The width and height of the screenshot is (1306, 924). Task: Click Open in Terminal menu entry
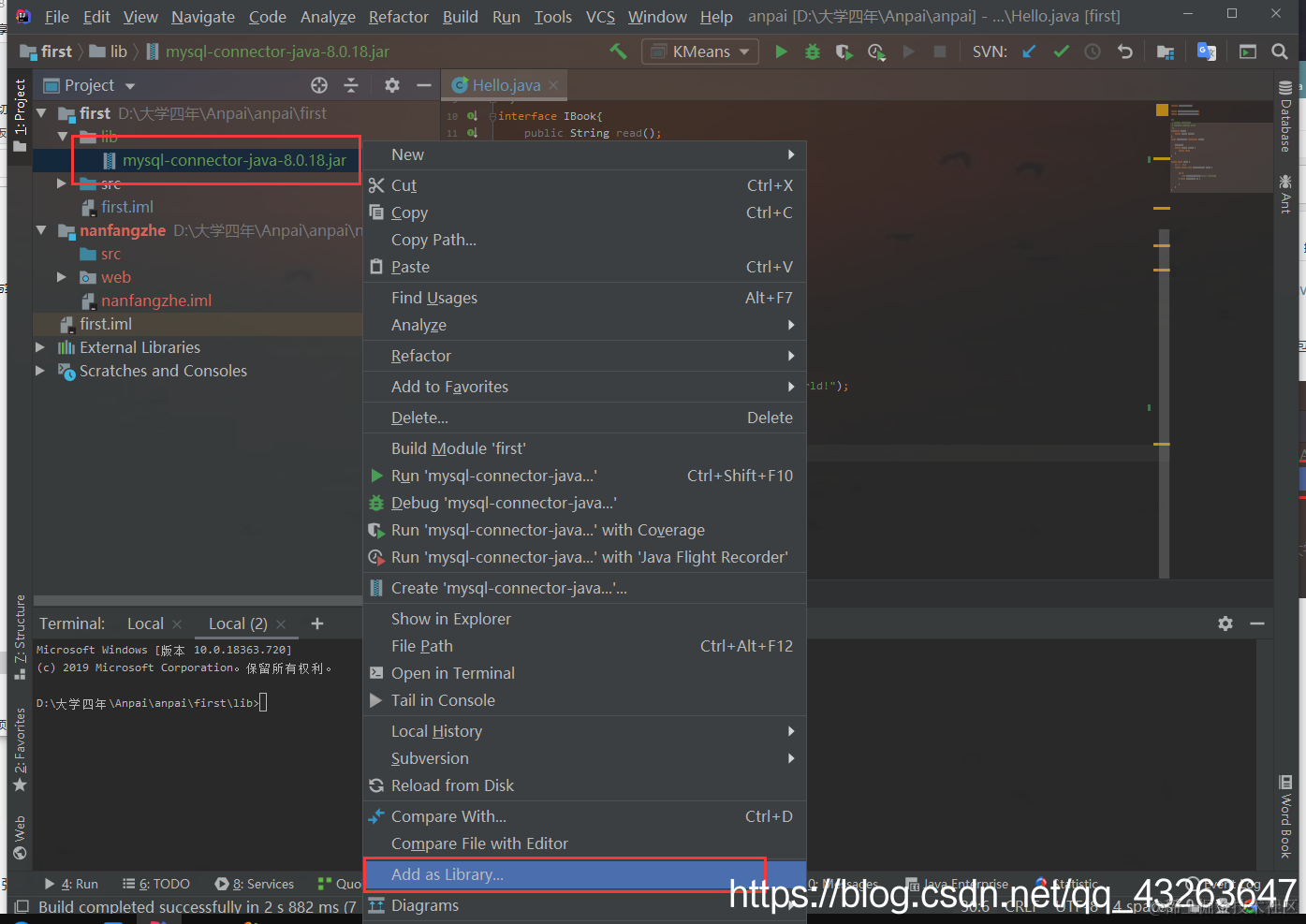(x=584, y=673)
